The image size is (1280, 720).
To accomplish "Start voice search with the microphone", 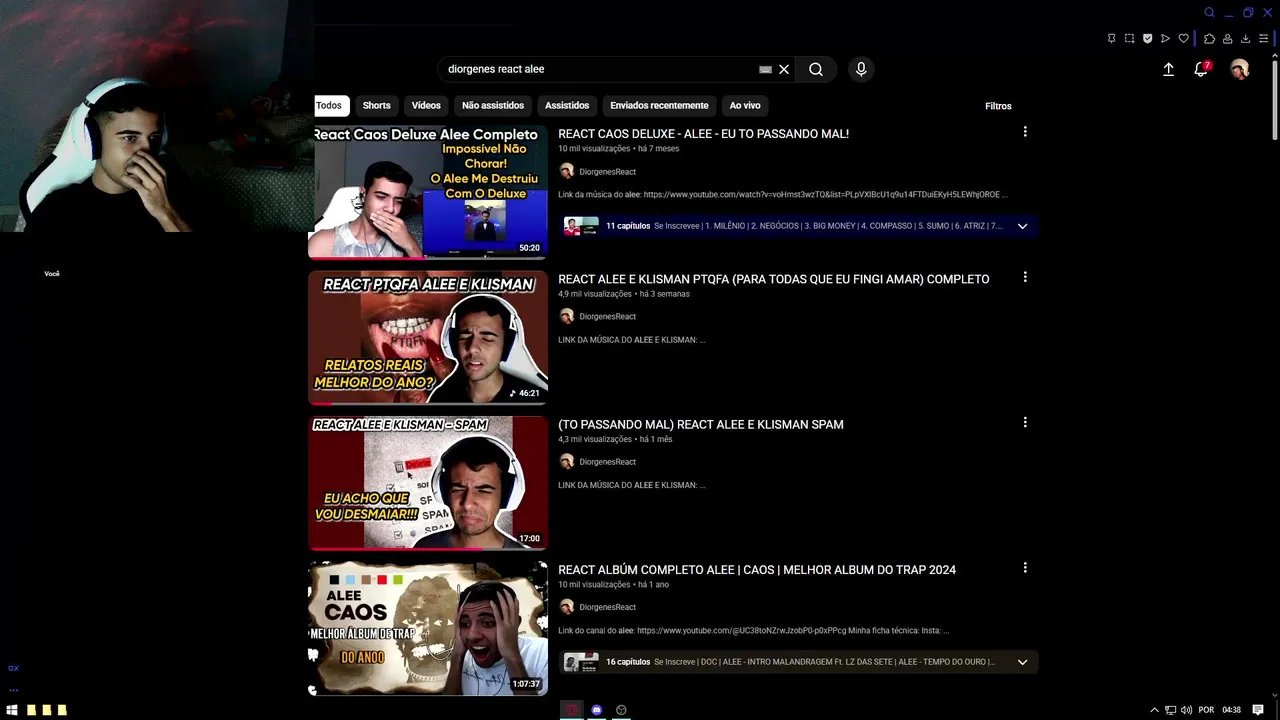I will (x=861, y=69).
